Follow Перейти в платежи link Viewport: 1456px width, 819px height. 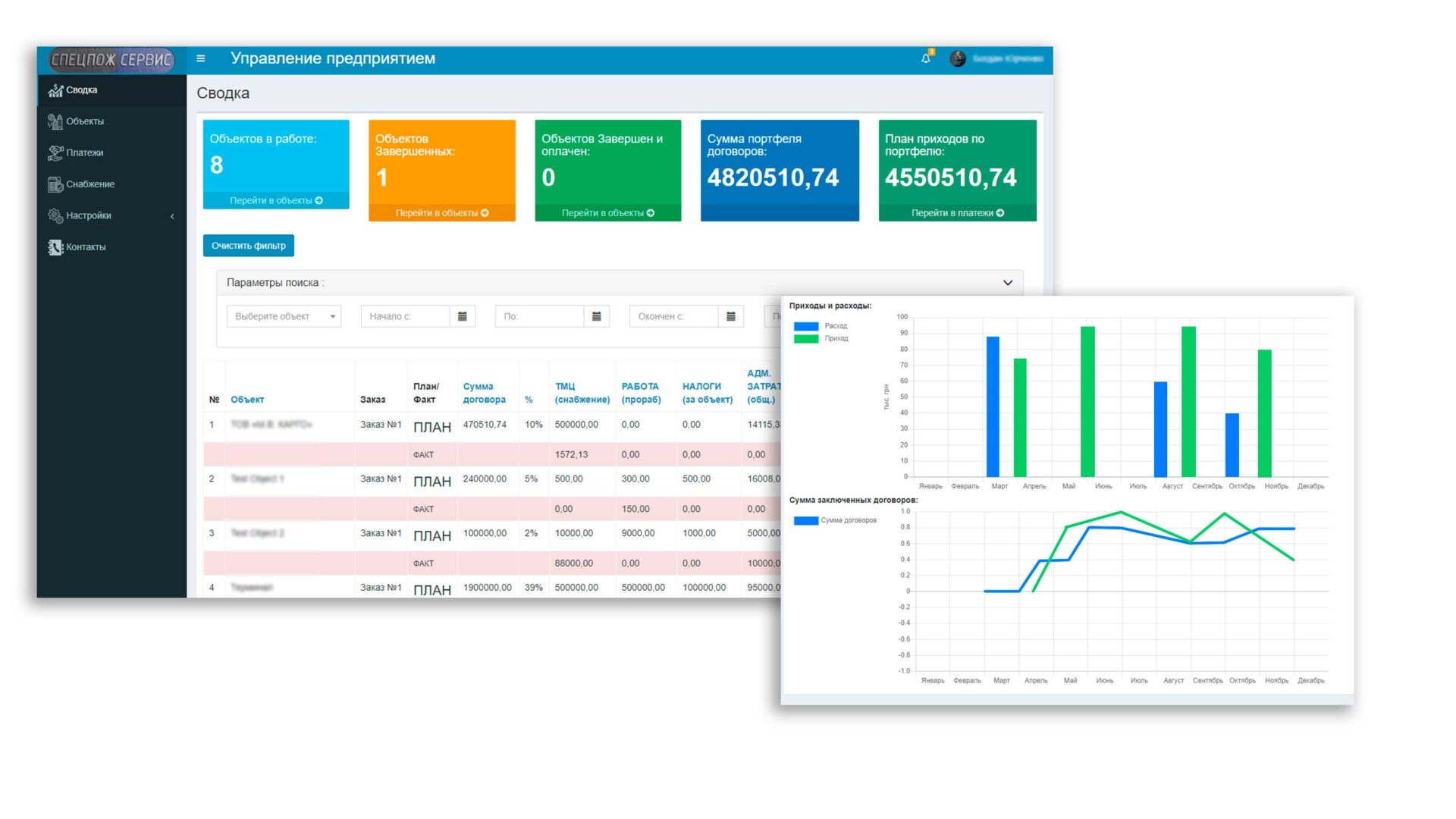click(x=957, y=213)
